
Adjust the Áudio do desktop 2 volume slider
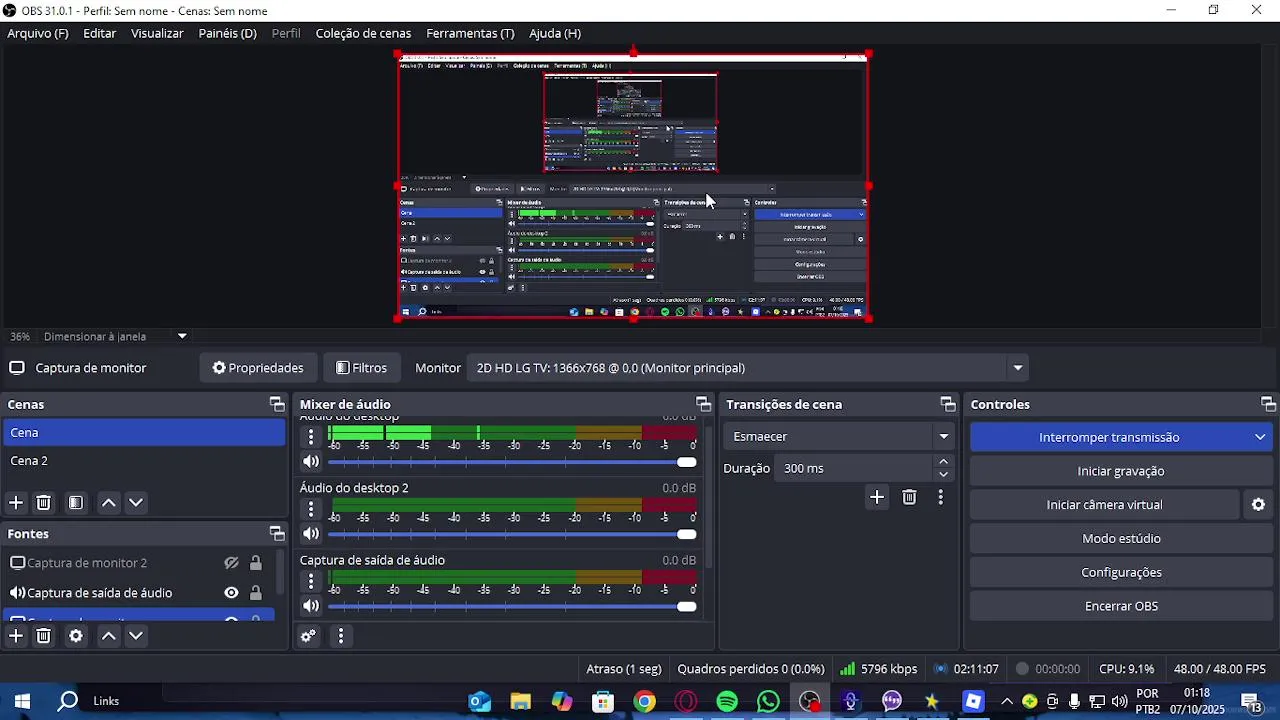512,534
